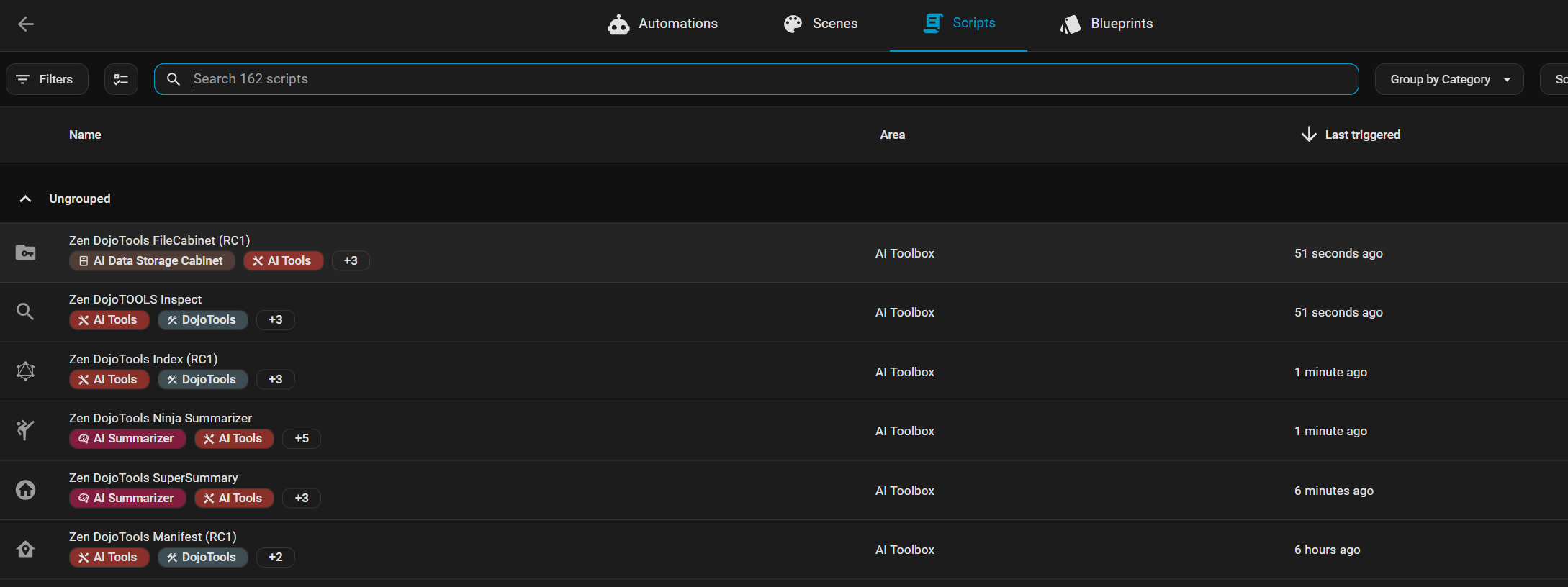Click the Ninja Summarizer karate icon

pyautogui.click(x=25, y=430)
